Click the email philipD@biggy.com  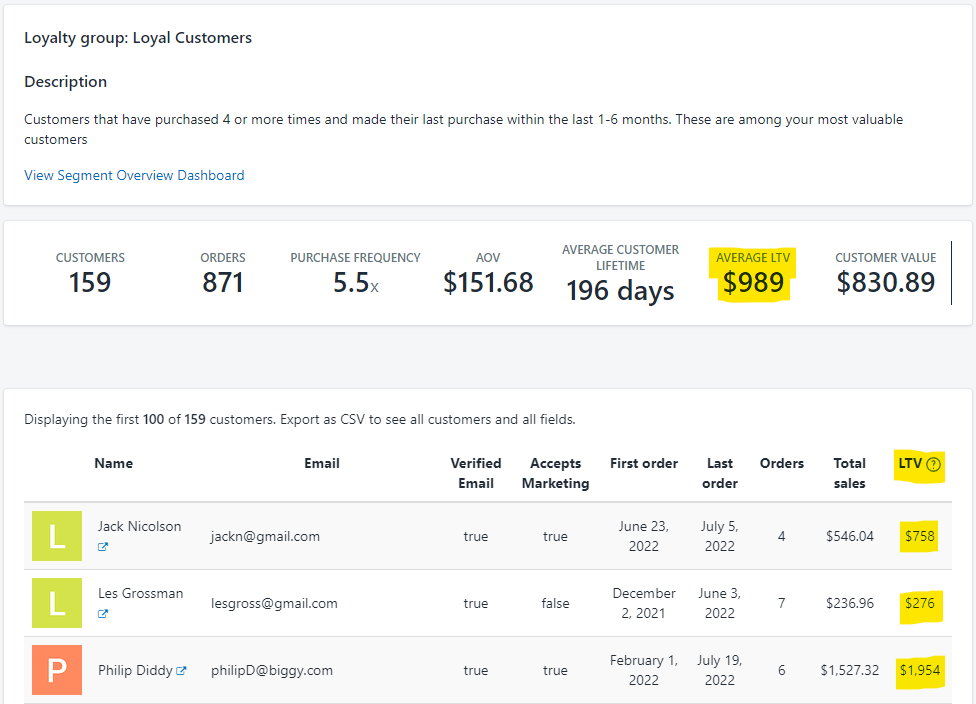click(272, 670)
